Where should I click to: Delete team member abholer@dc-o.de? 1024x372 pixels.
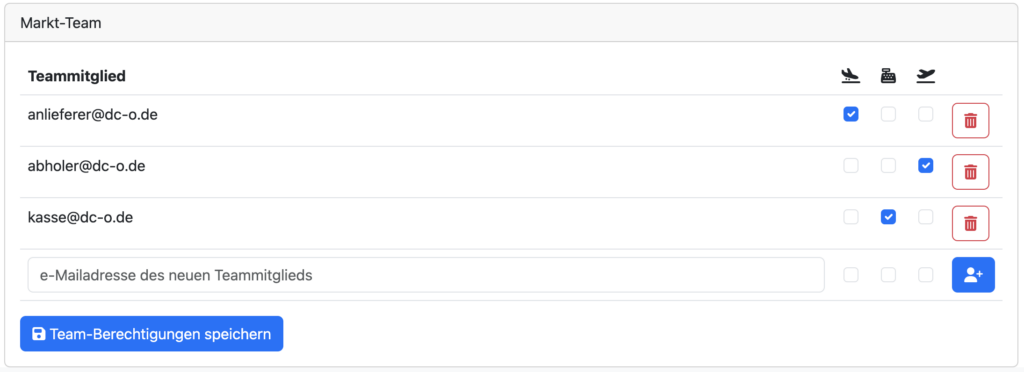(970, 172)
